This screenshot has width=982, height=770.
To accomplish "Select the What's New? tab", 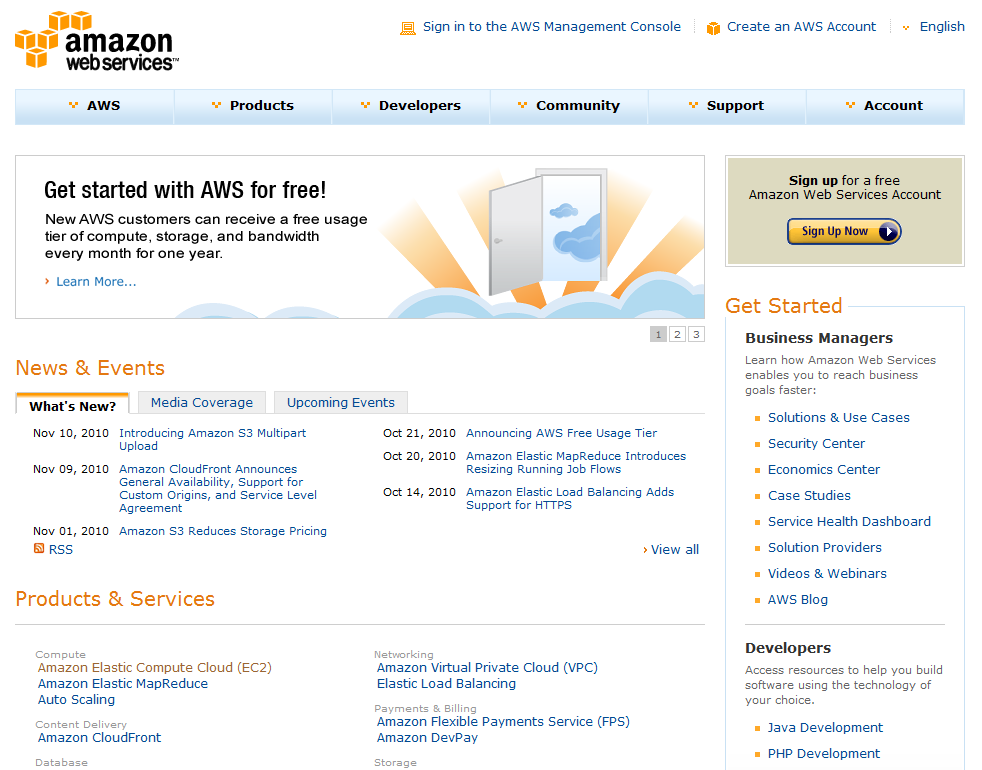I will [x=72, y=404].
